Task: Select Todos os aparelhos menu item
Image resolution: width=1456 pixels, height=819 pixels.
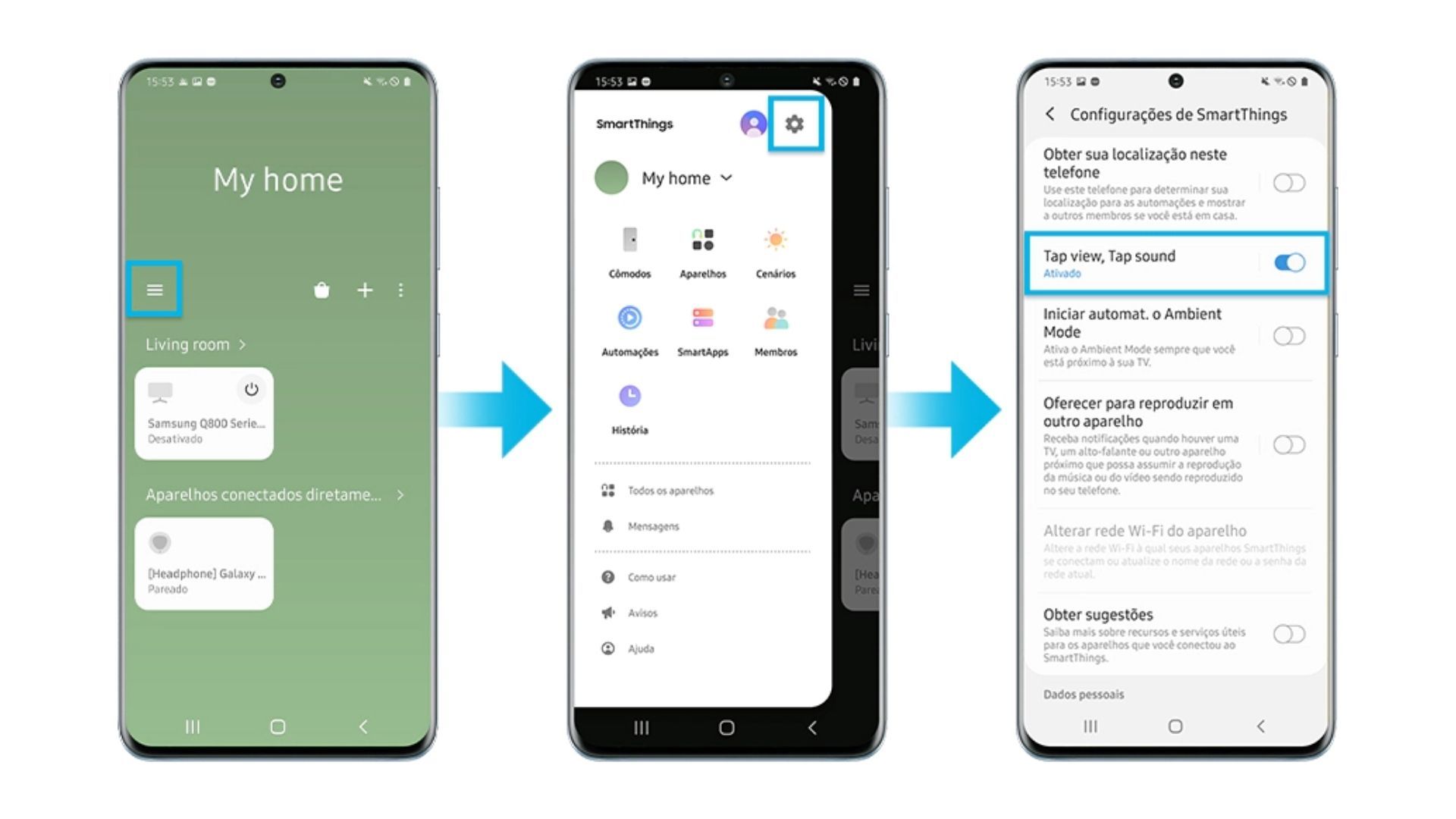Action: coord(671,490)
